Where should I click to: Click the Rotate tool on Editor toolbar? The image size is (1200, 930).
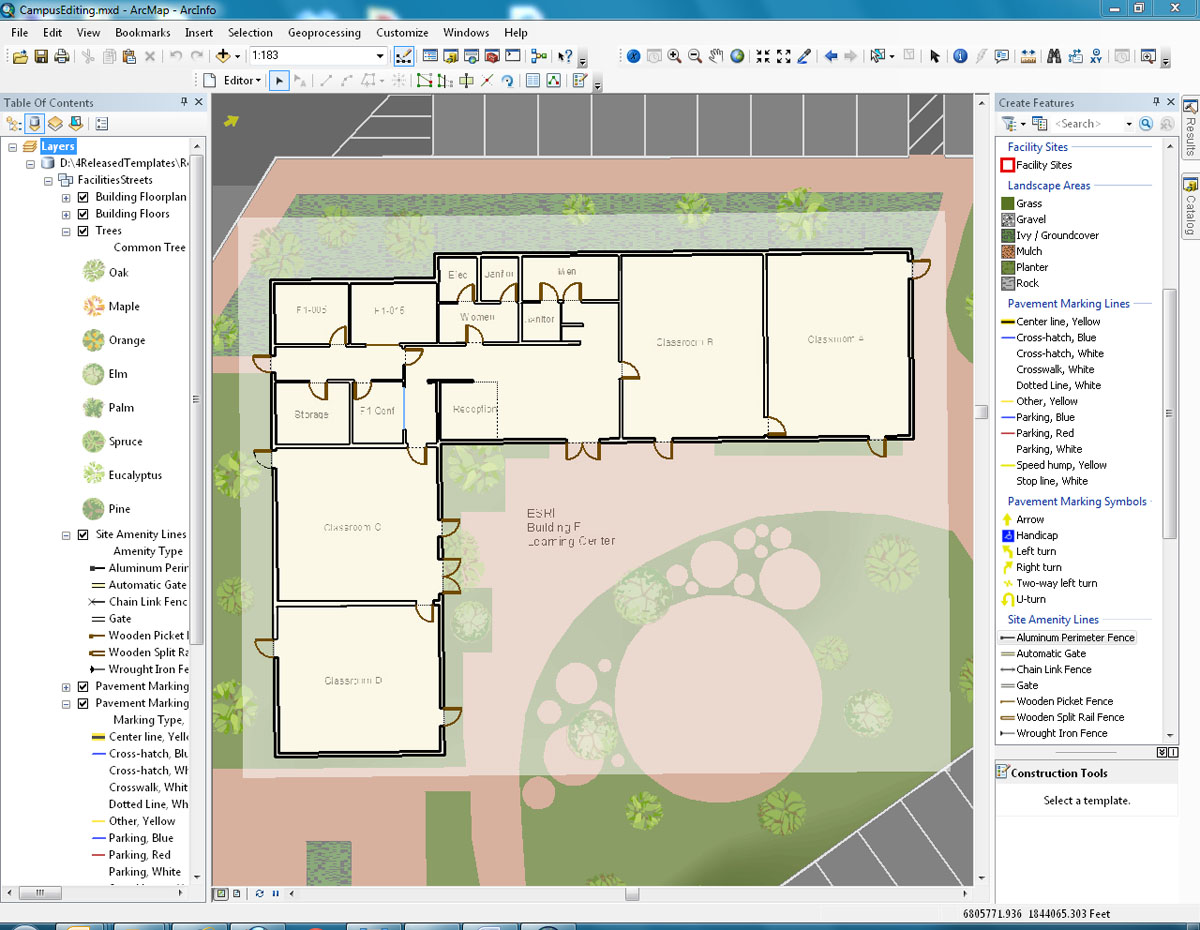tap(508, 81)
